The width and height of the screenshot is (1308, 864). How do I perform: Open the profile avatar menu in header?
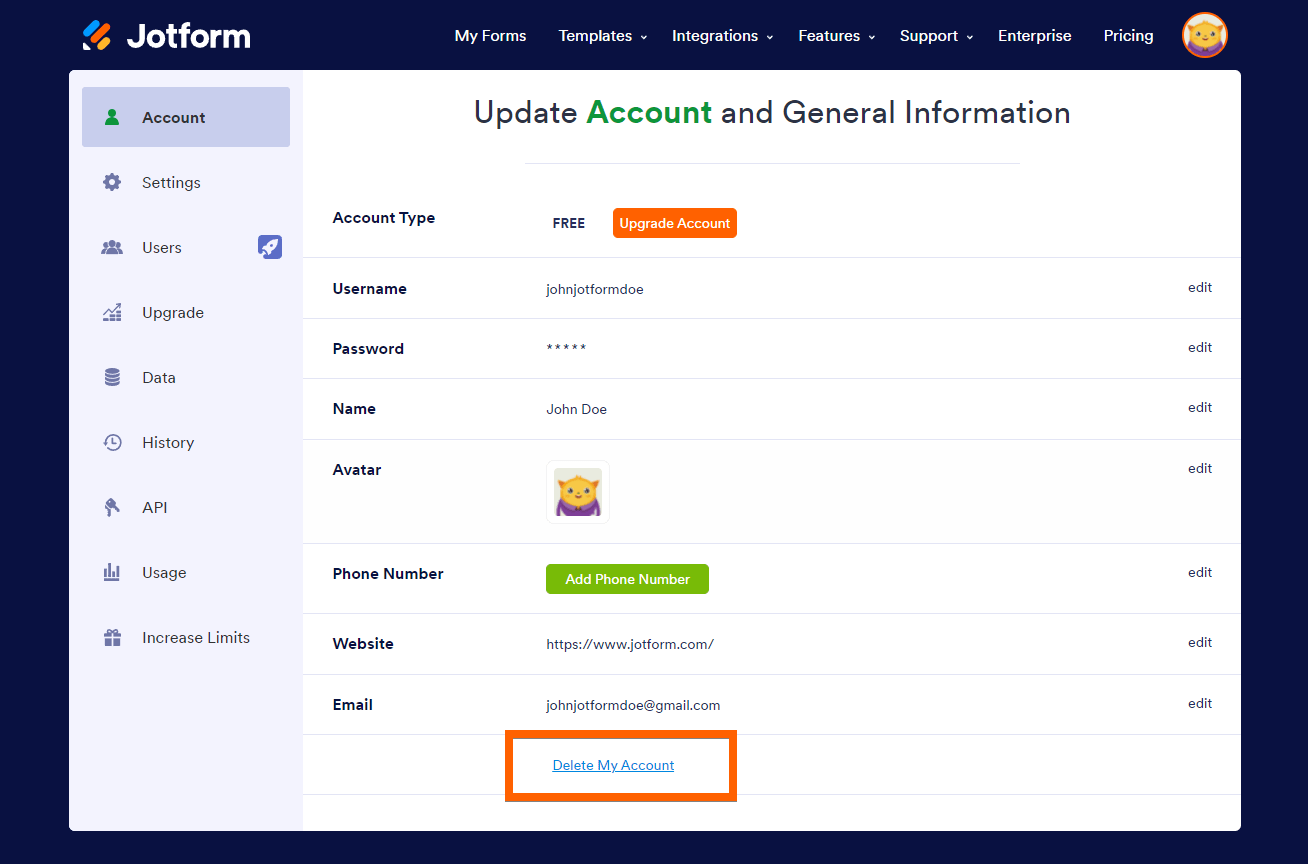[1205, 35]
